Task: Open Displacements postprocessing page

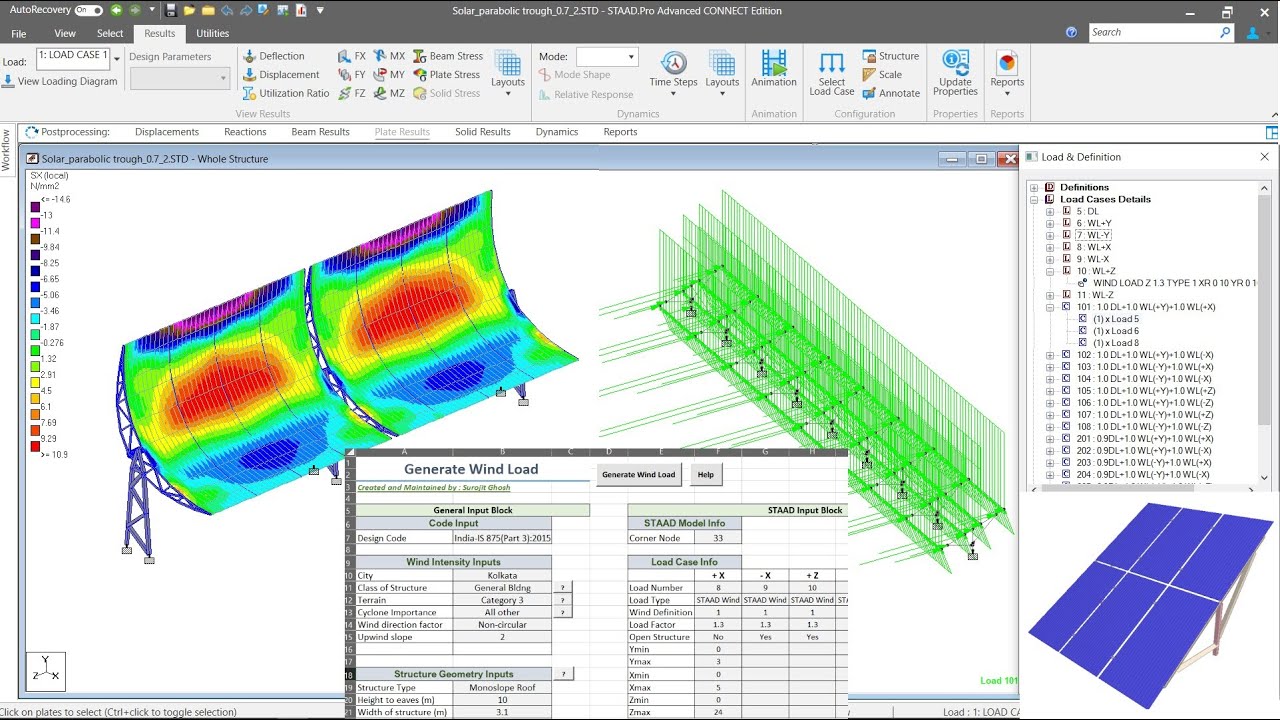Action: pos(167,132)
